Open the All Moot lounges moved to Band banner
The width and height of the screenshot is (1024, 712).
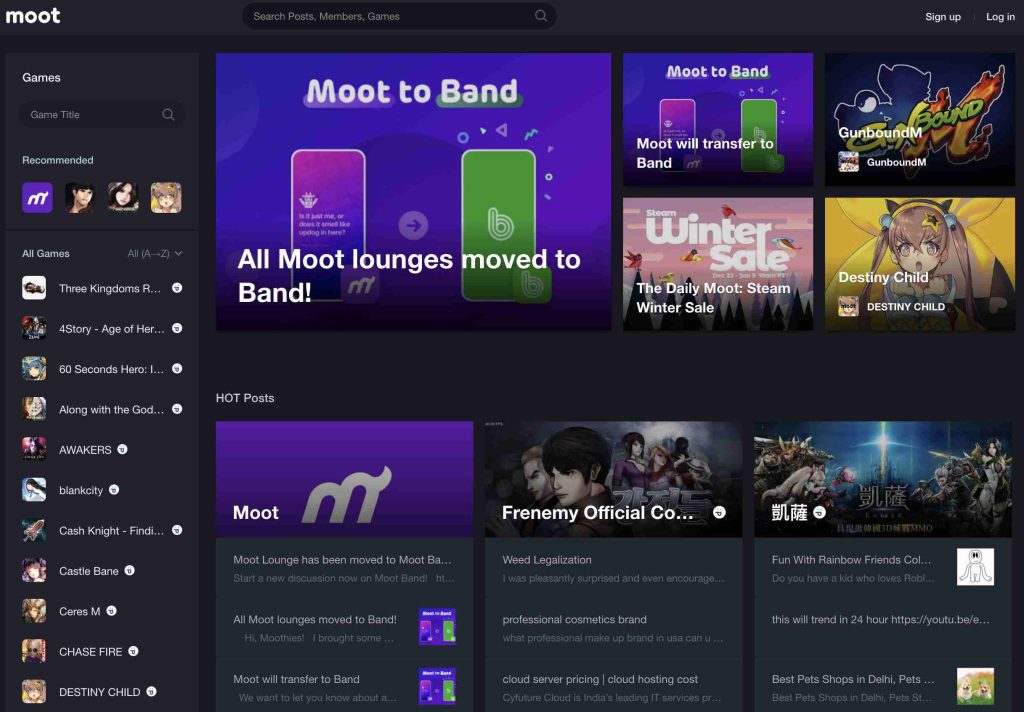coord(413,191)
